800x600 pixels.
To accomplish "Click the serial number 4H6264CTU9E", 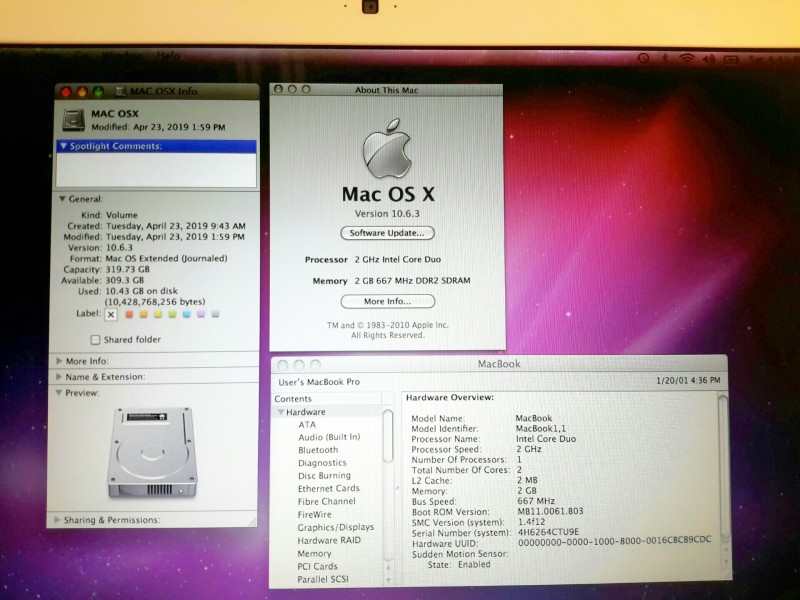I will (x=548, y=532).
